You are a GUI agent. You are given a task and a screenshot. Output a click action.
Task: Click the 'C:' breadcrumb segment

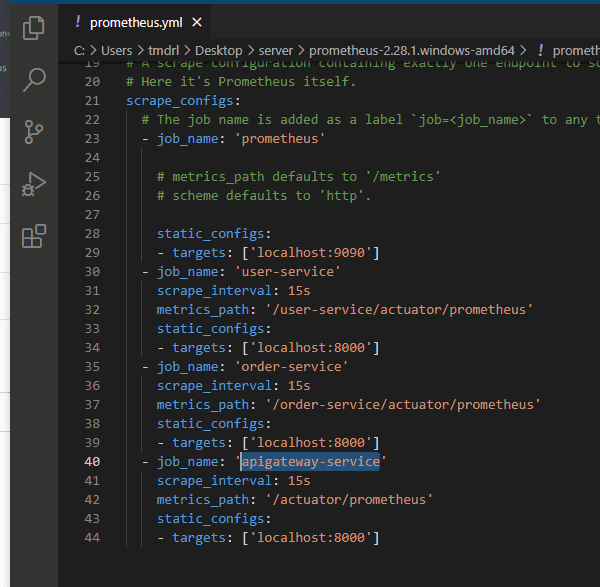(79, 51)
